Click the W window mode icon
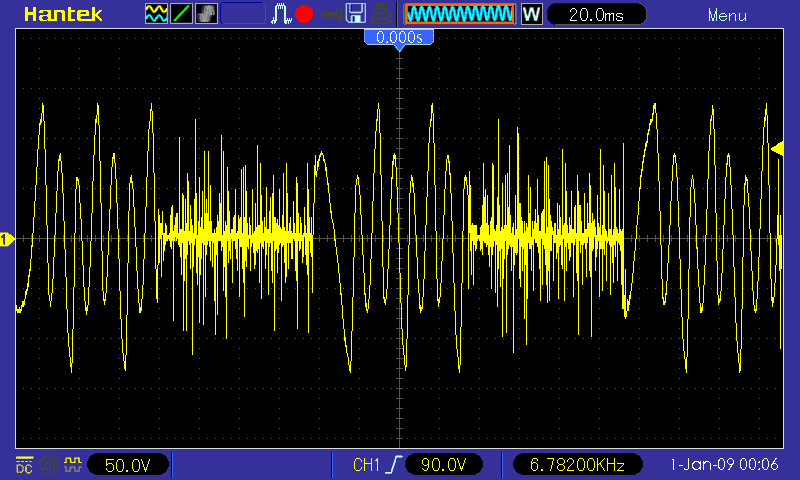Screen dimensions: 800x480 point(532,14)
